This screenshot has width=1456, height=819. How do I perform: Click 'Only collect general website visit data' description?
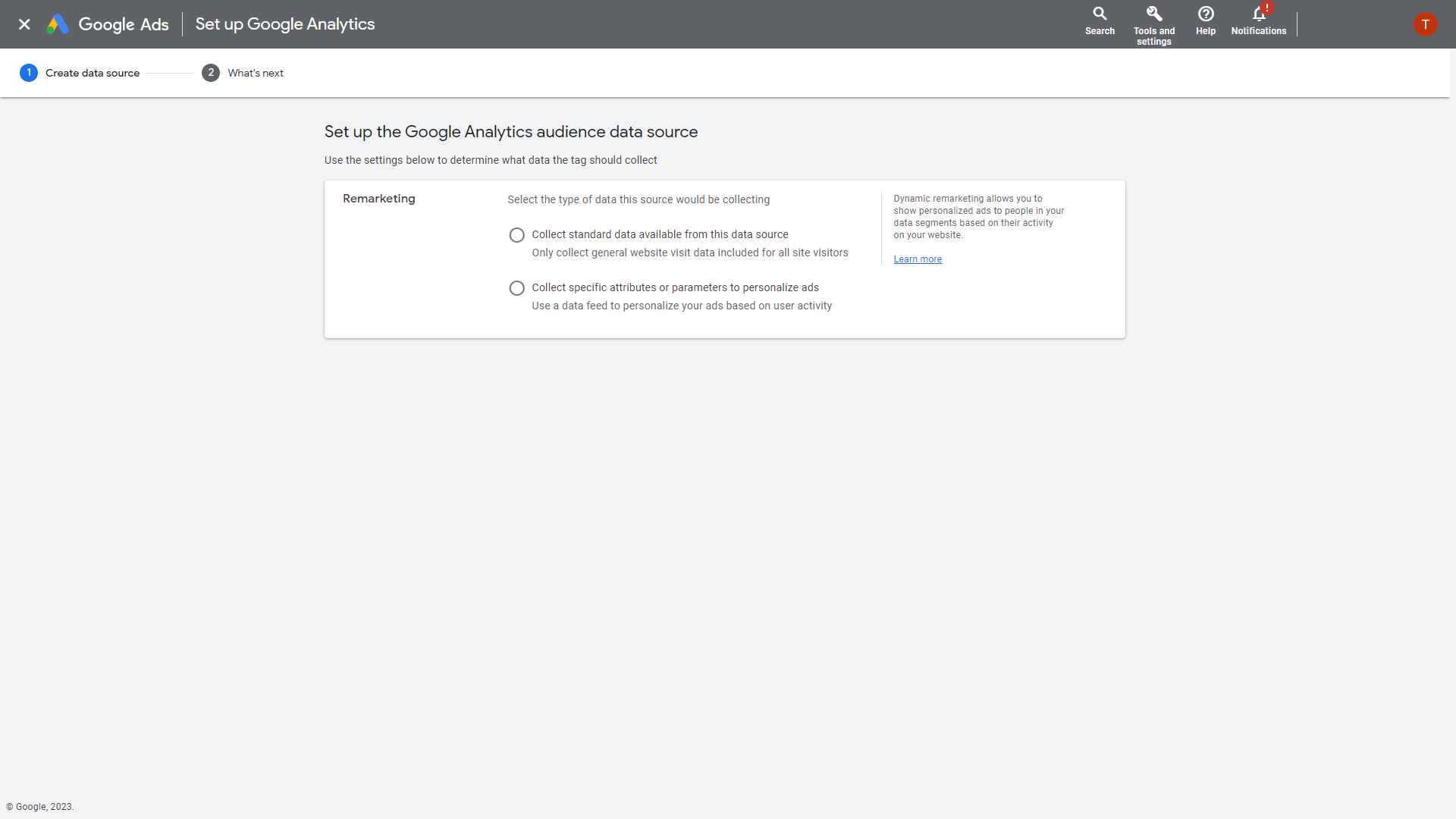tap(690, 253)
